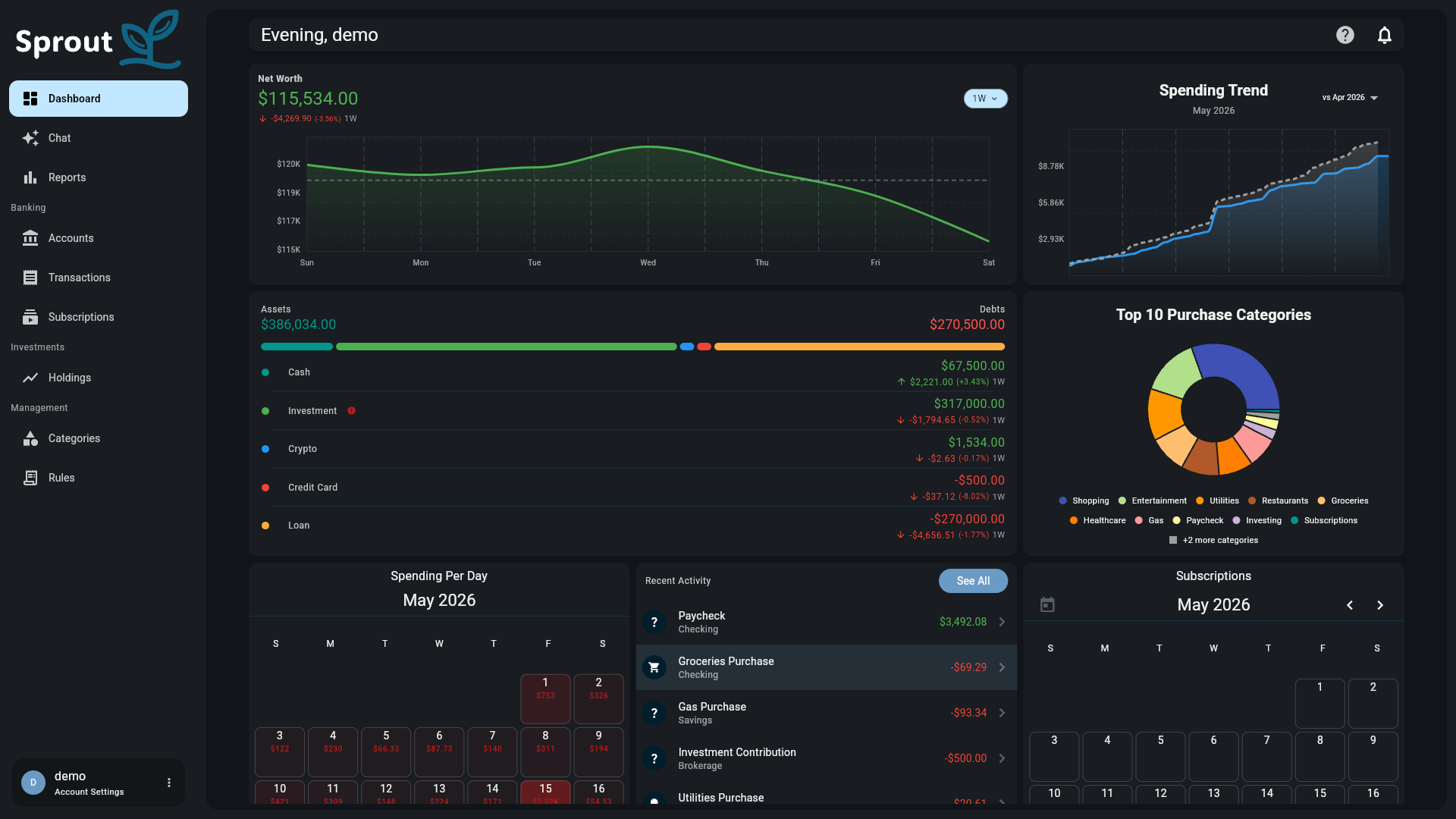
Task: Open the Subscriptions sidebar link
Action: pos(99,317)
